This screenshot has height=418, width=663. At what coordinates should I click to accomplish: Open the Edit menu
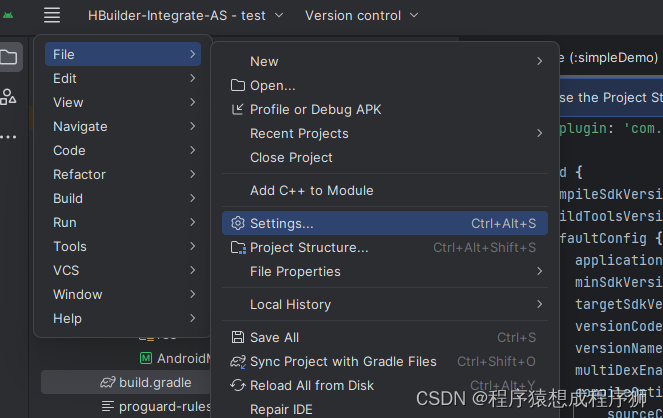pyautogui.click(x=65, y=78)
